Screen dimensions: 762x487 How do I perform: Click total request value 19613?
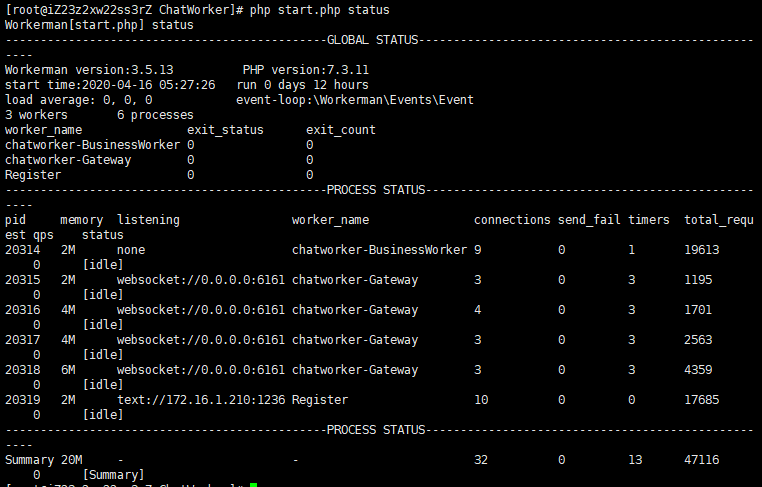(x=702, y=250)
